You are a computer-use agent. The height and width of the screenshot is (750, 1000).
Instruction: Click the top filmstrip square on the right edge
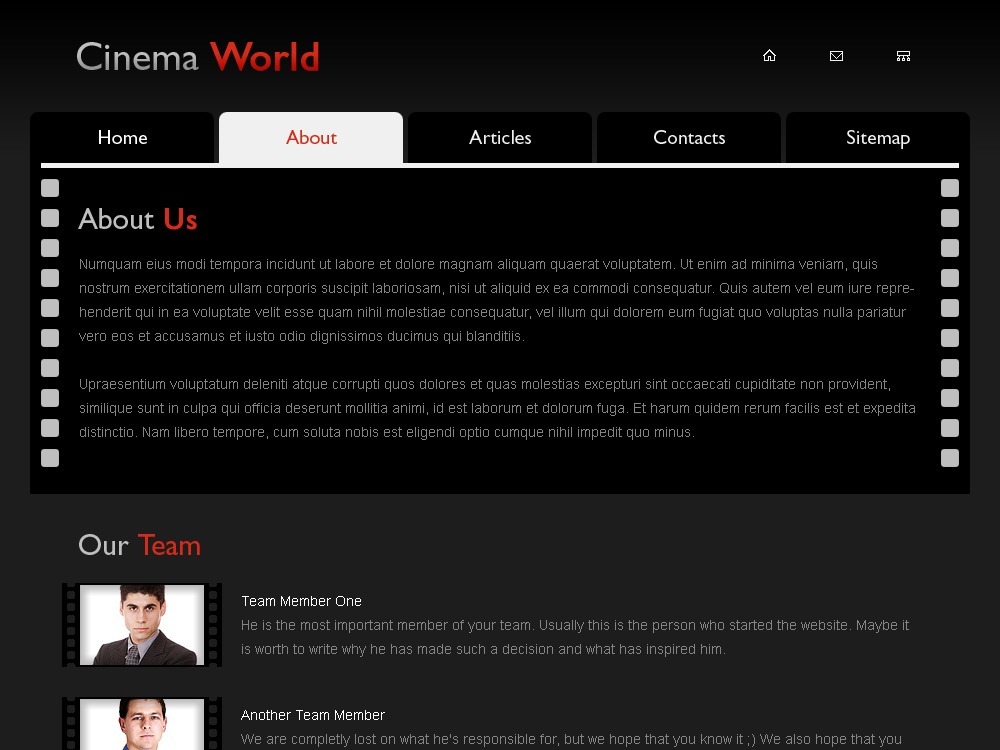pyautogui.click(x=949, y=188)
